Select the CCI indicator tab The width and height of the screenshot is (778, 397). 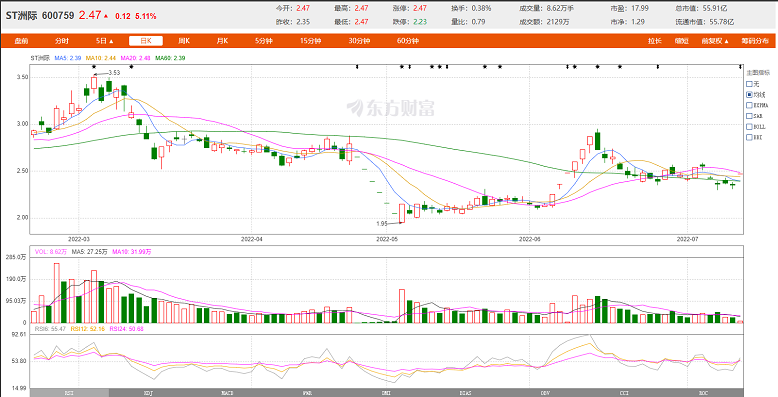tap(624, 393)
